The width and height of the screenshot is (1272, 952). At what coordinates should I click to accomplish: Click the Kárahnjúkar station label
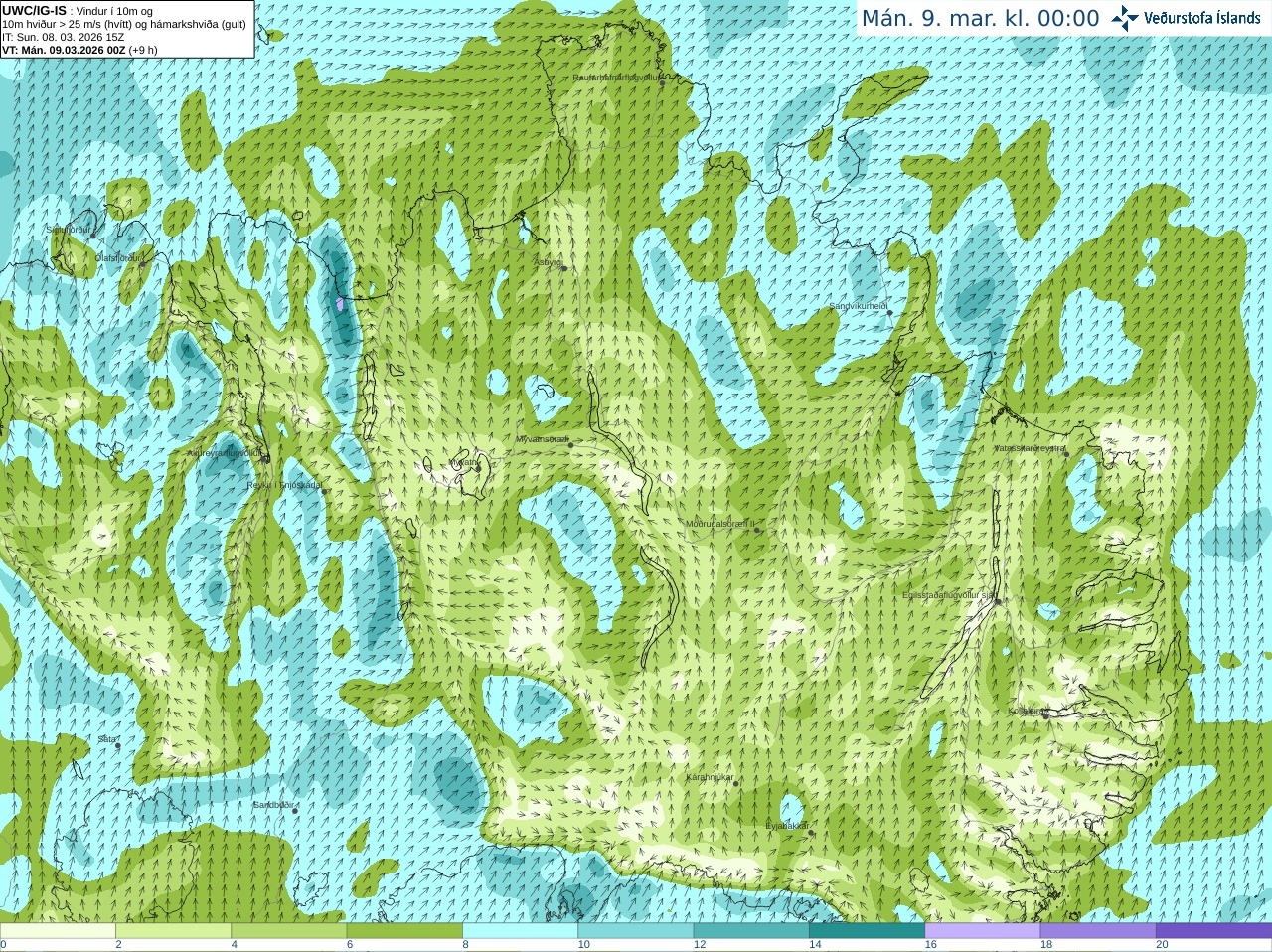point(710,777)
